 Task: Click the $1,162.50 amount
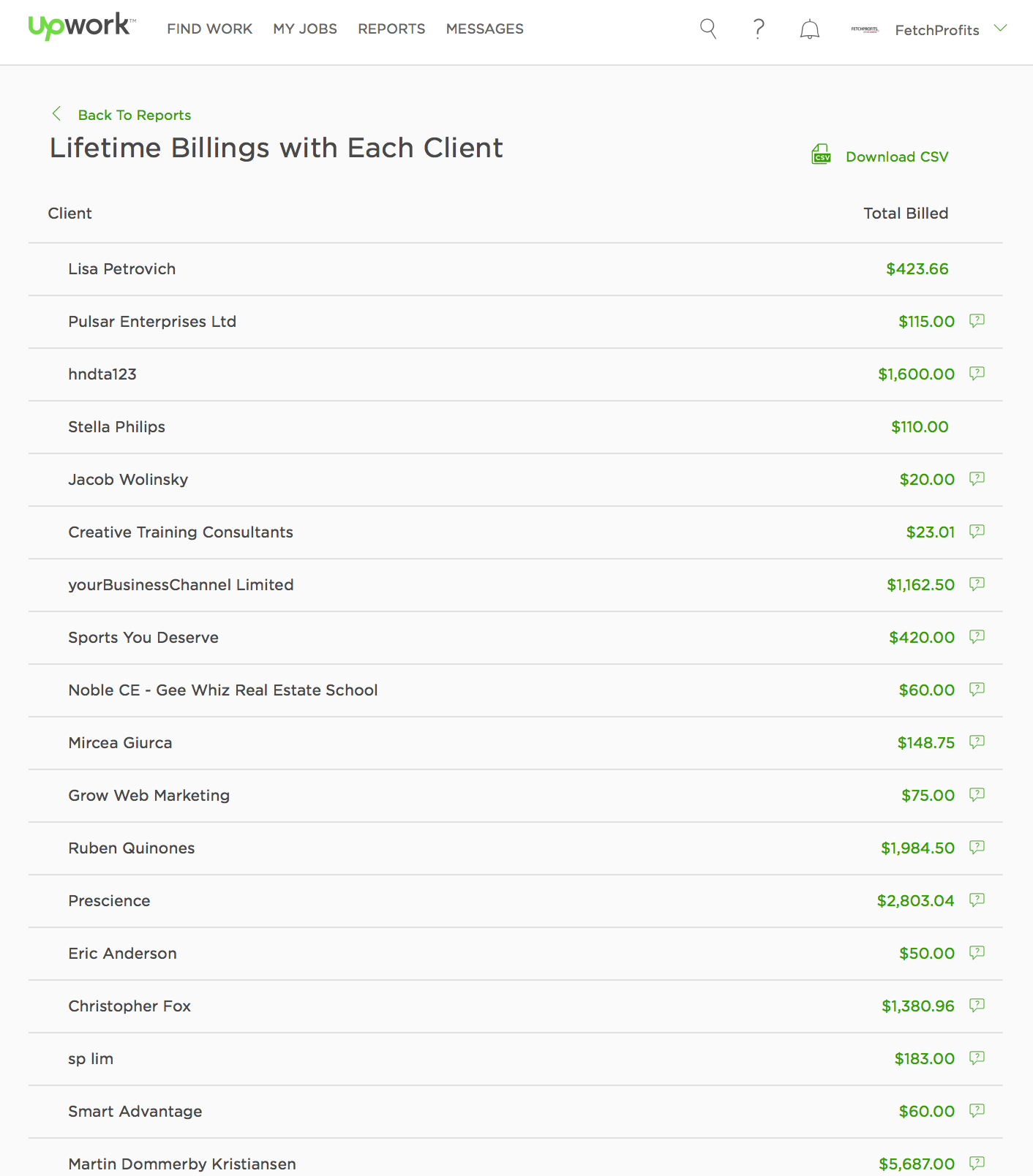click(x=921, y=585)
